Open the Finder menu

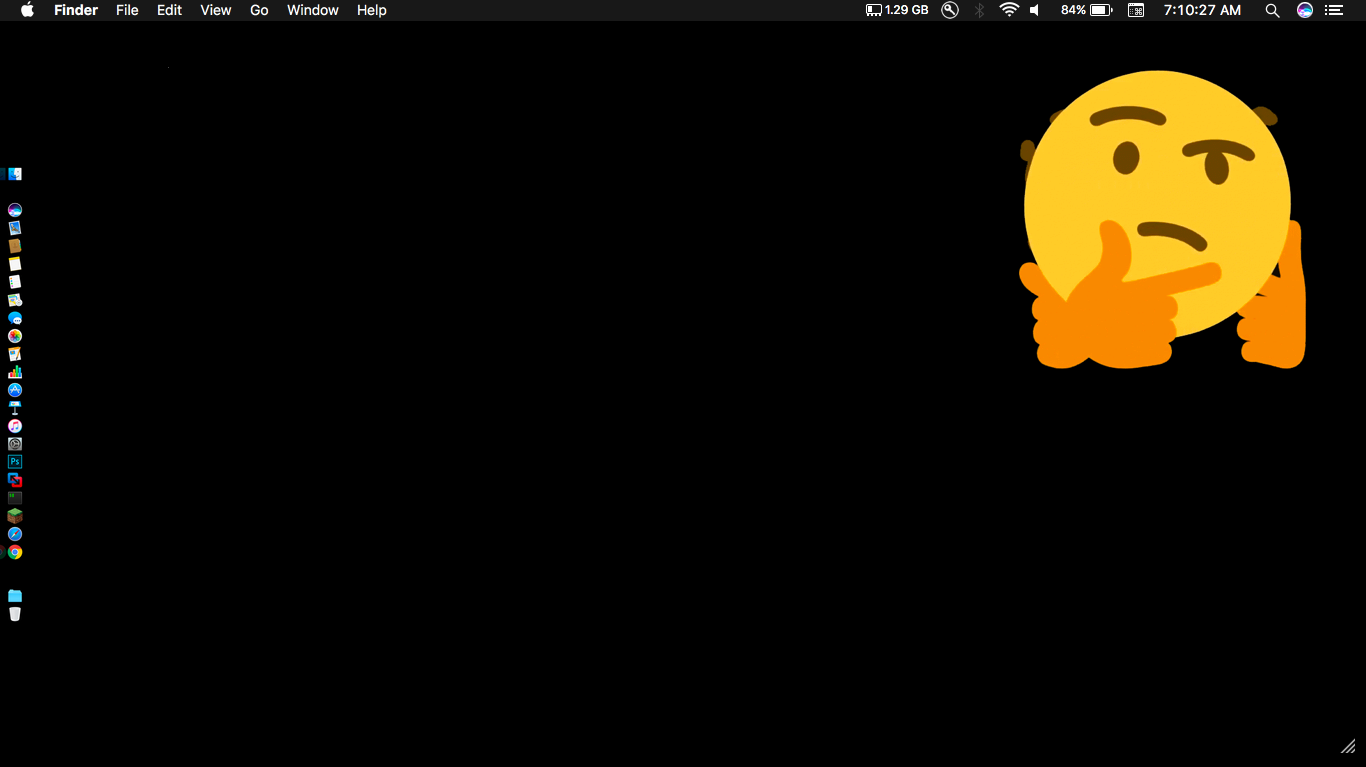tap(76, 10)
